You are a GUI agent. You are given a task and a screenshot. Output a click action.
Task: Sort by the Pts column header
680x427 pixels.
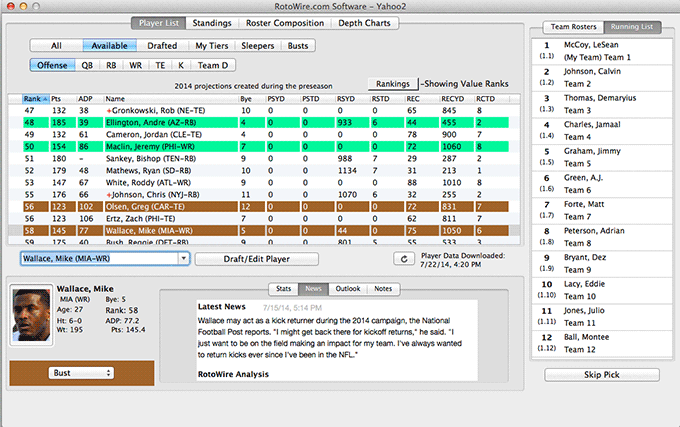63,99
